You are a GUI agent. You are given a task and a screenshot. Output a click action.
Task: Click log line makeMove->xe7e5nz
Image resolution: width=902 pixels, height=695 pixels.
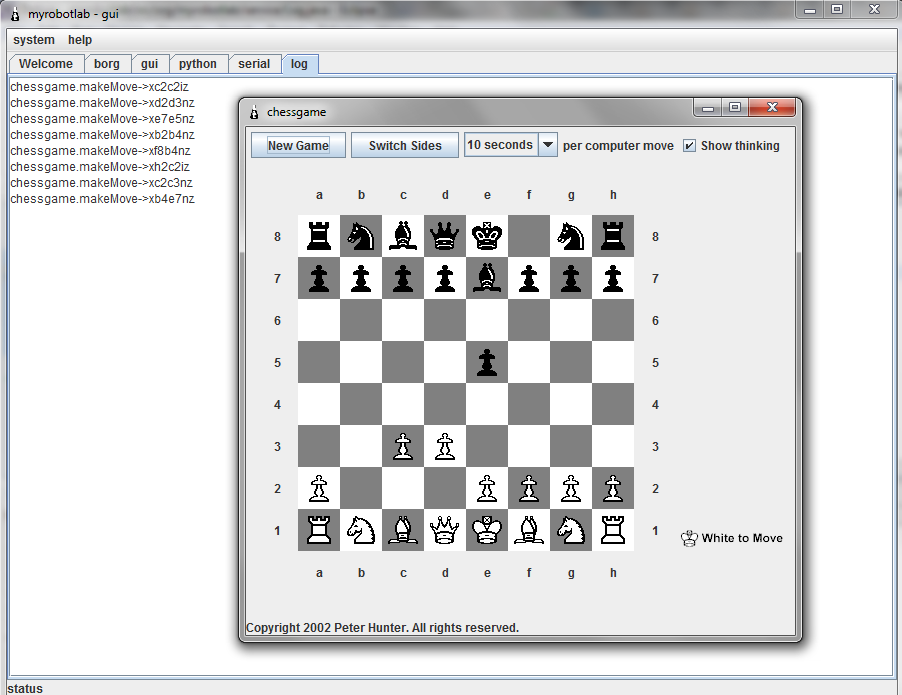tap(102, 119)
